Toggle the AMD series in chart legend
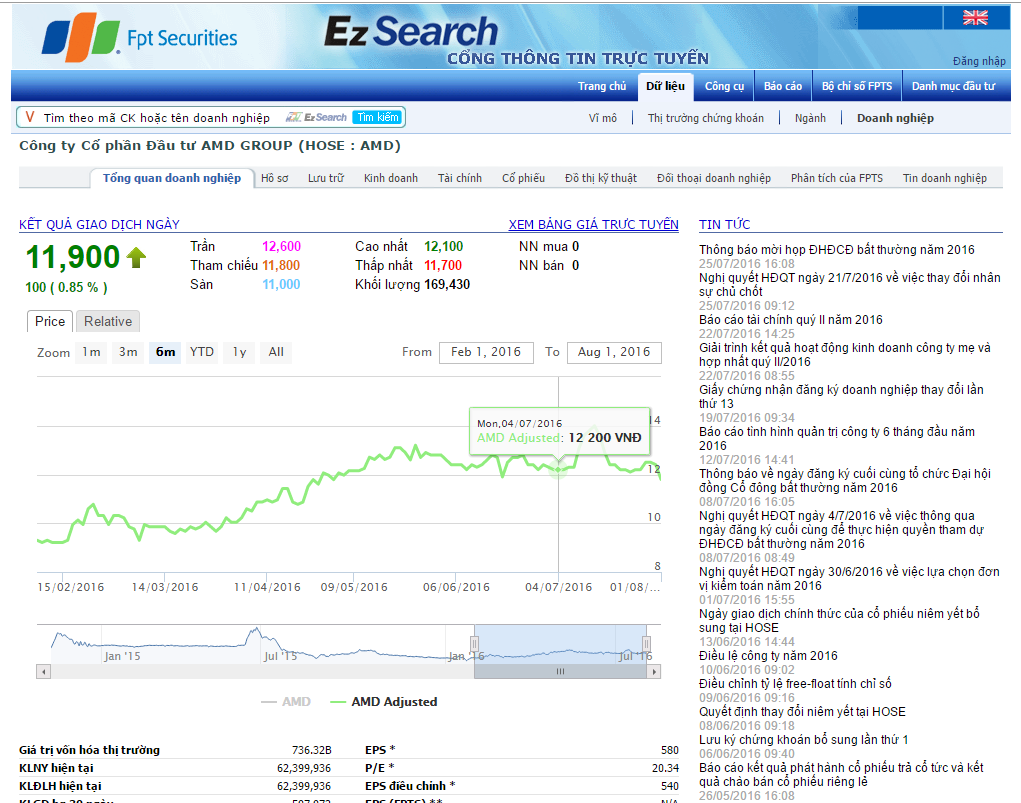Viewport: 1021px width, 803px height. (286, 701)
